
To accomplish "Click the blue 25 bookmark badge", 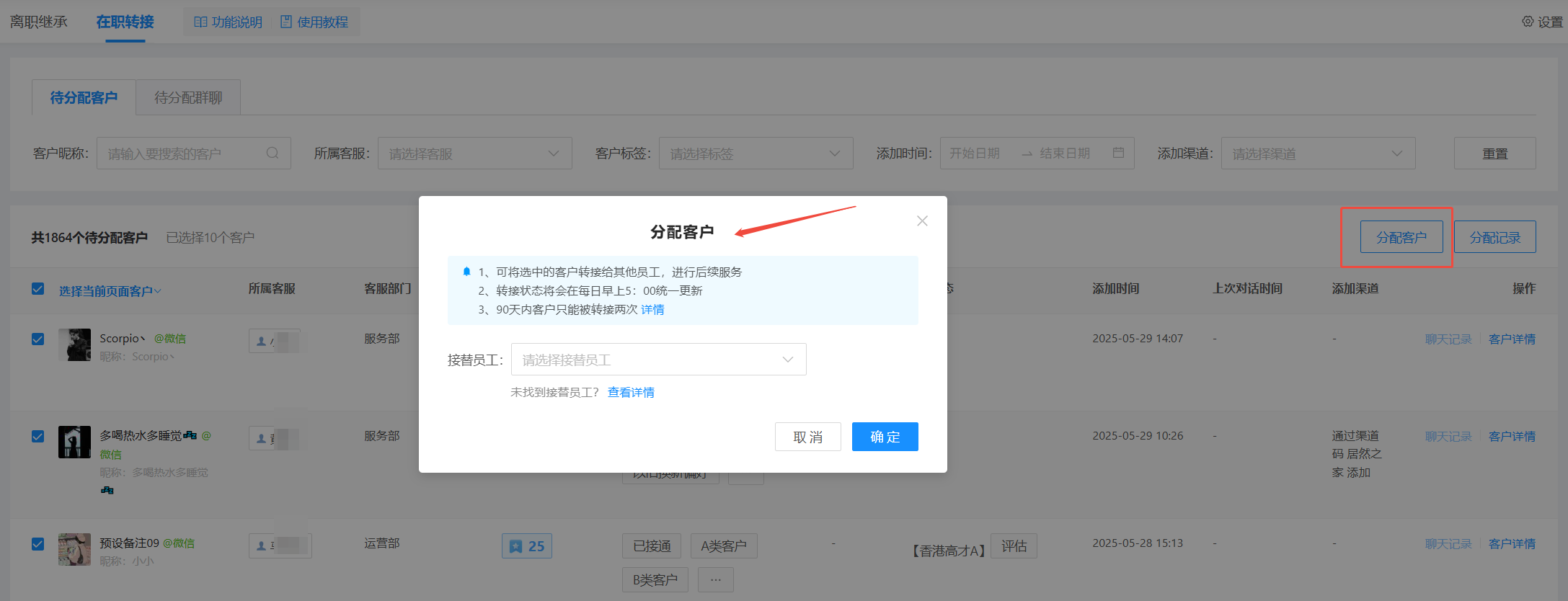I will click(x=527, y=546).
